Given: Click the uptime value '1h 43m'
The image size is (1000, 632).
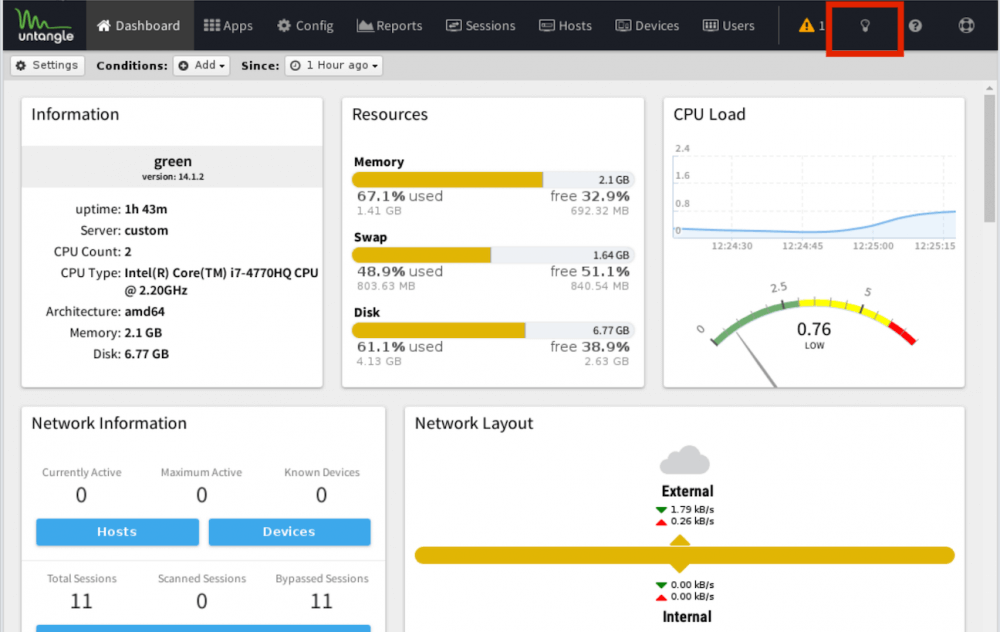Looking at the screenshot, I should (146, 209).
